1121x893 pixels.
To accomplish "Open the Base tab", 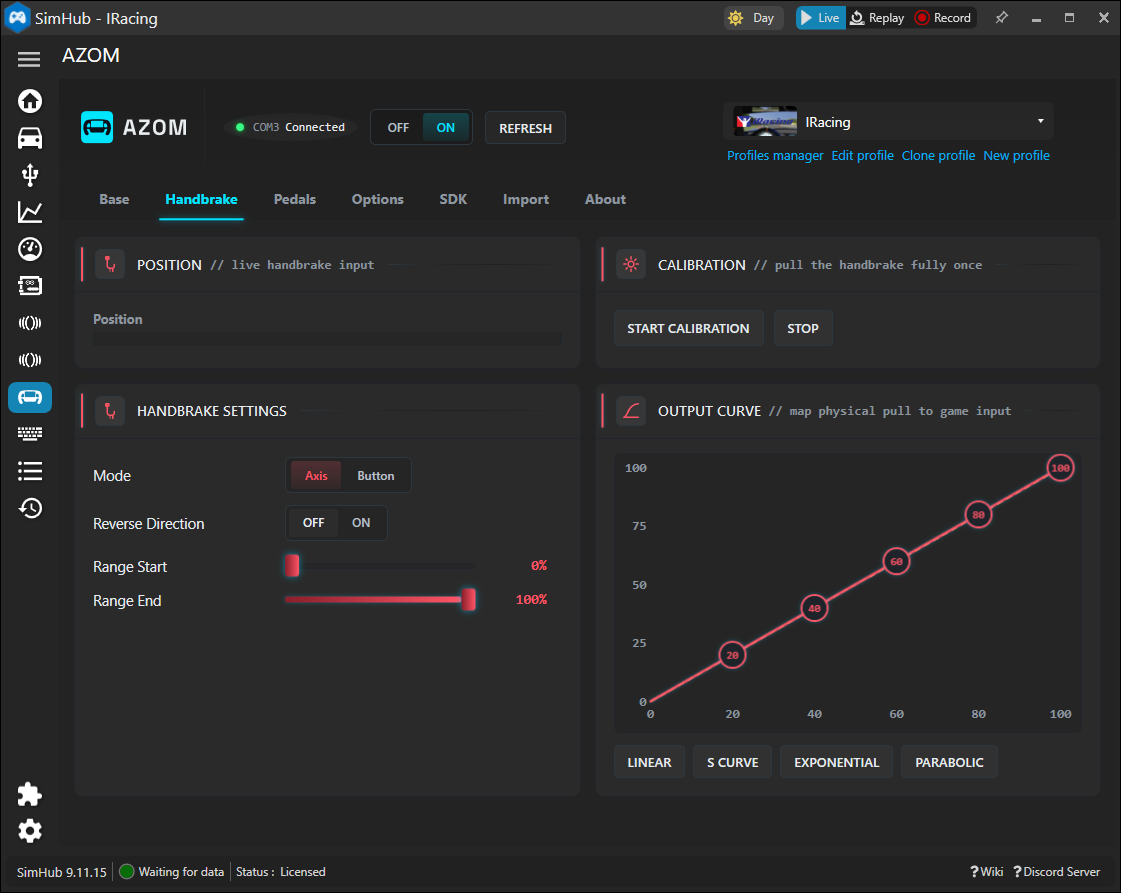I will tap(114, 199).
